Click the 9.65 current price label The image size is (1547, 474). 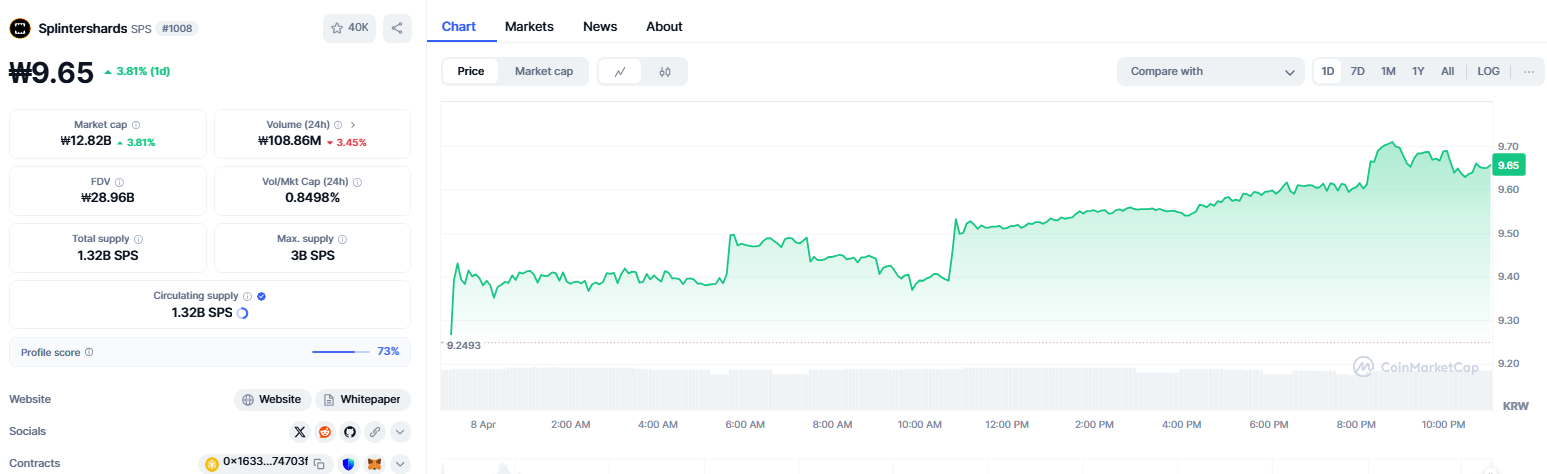(x=1508, y=165)
